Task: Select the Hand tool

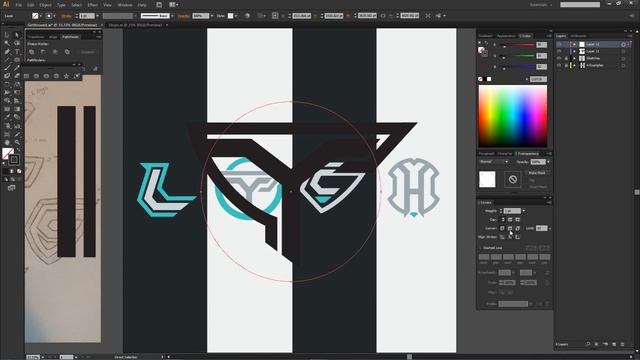Action: point(7,142)
